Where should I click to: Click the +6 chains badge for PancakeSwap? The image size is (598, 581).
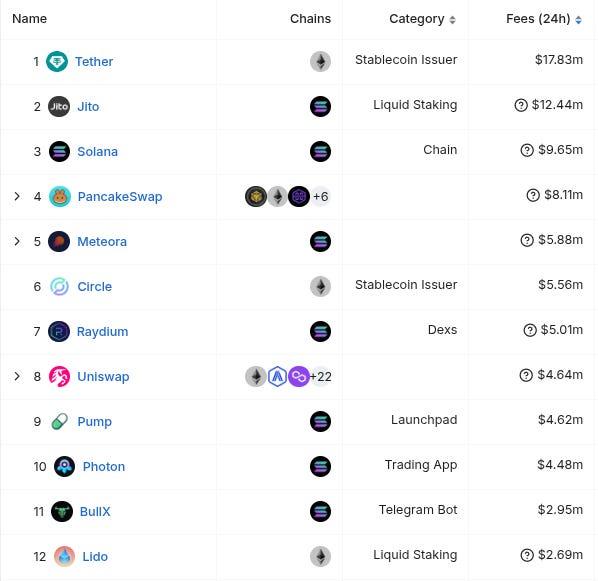click(x=320, y=196)
